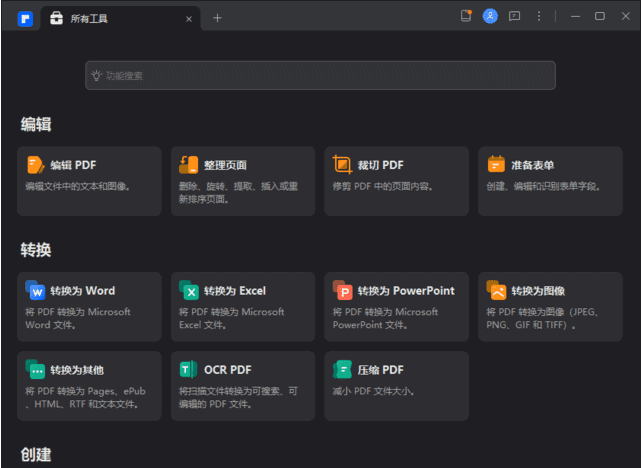Viewport: 643px width, 468px height.
Task: Open the 裁切 PDF tool title
Action: click(381, 165)
